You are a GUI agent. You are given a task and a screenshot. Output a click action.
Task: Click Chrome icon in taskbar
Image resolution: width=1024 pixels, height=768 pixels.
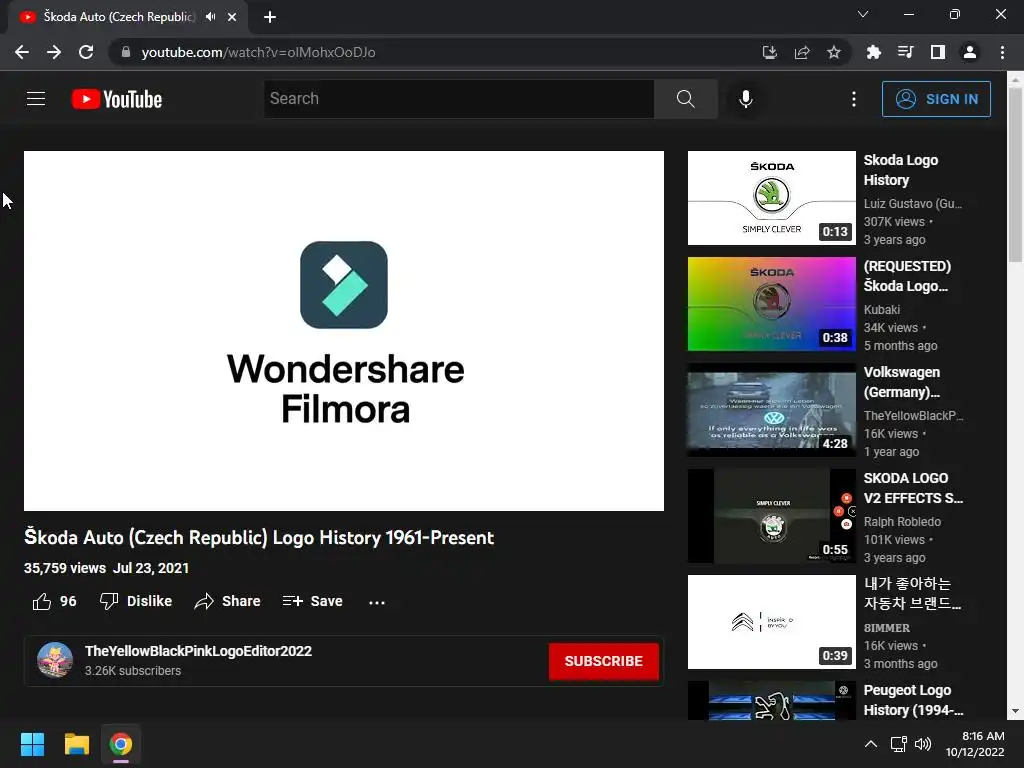(x=121, y=744)
